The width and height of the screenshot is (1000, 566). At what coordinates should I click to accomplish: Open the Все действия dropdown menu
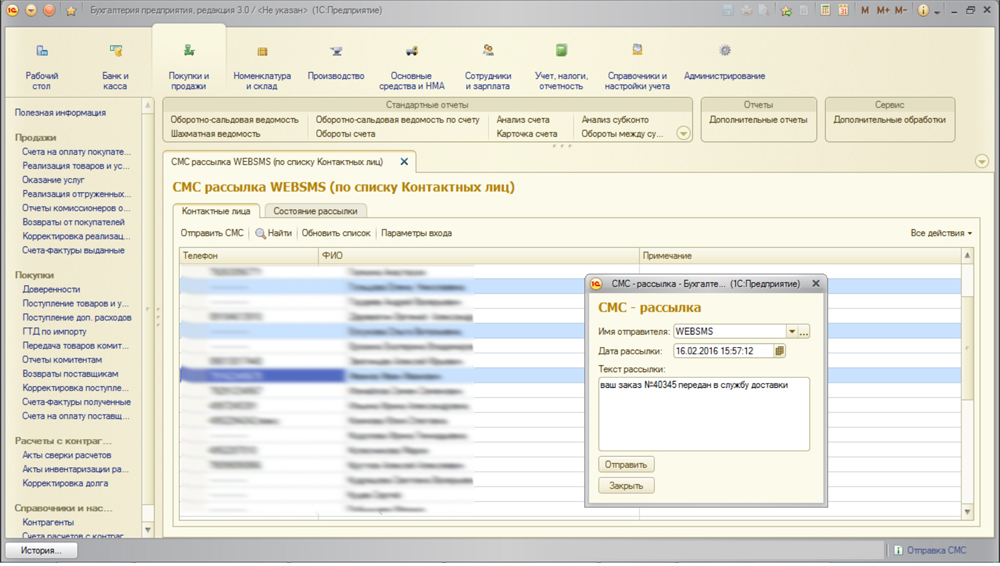pyautogui.click(x=941, y=233)
